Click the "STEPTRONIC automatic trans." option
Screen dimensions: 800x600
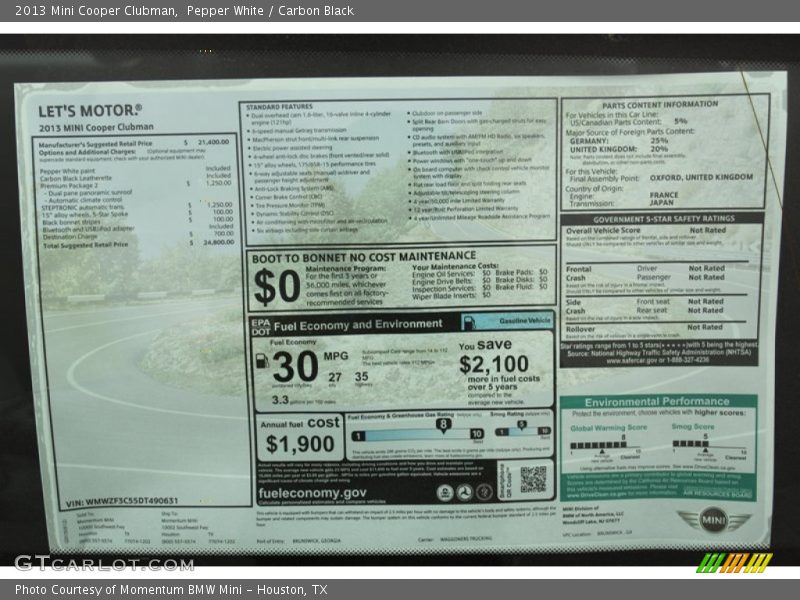click(x=83, y=207)
